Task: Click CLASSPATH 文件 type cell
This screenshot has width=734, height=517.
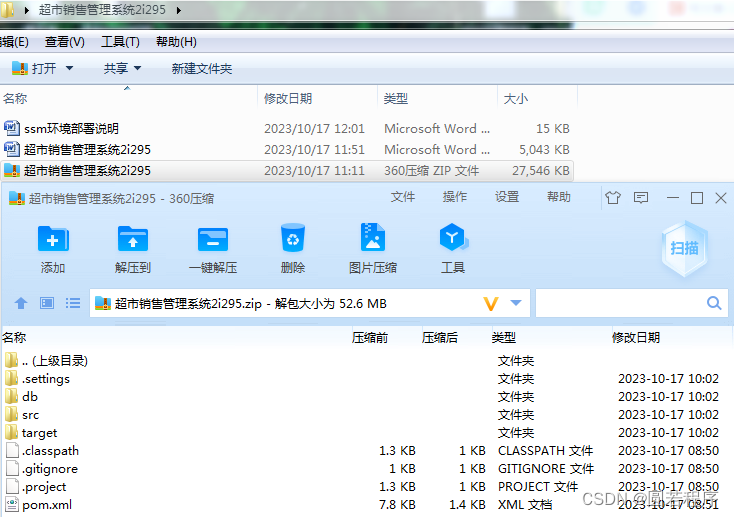Action: click(545, 451)
